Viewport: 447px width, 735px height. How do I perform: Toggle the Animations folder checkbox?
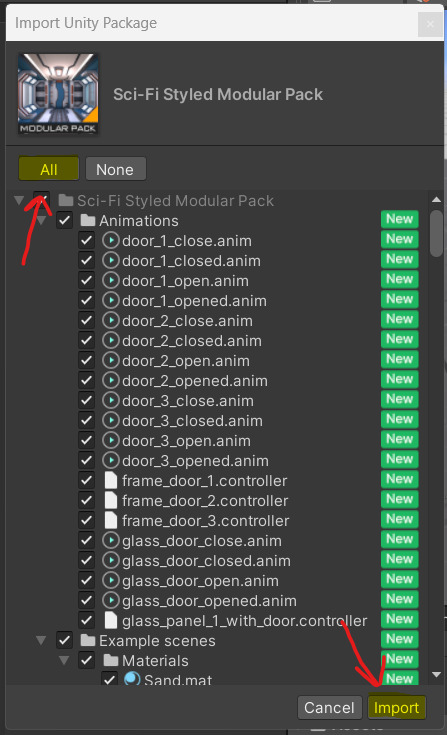[x=64, y=220]
